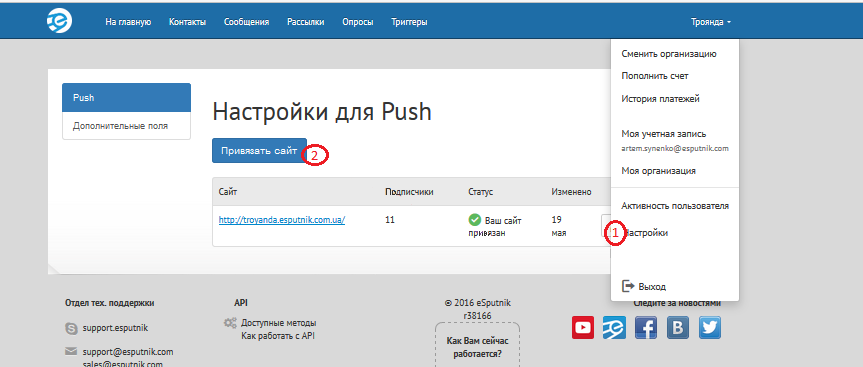Open the Опросы menu

point(358,22)
